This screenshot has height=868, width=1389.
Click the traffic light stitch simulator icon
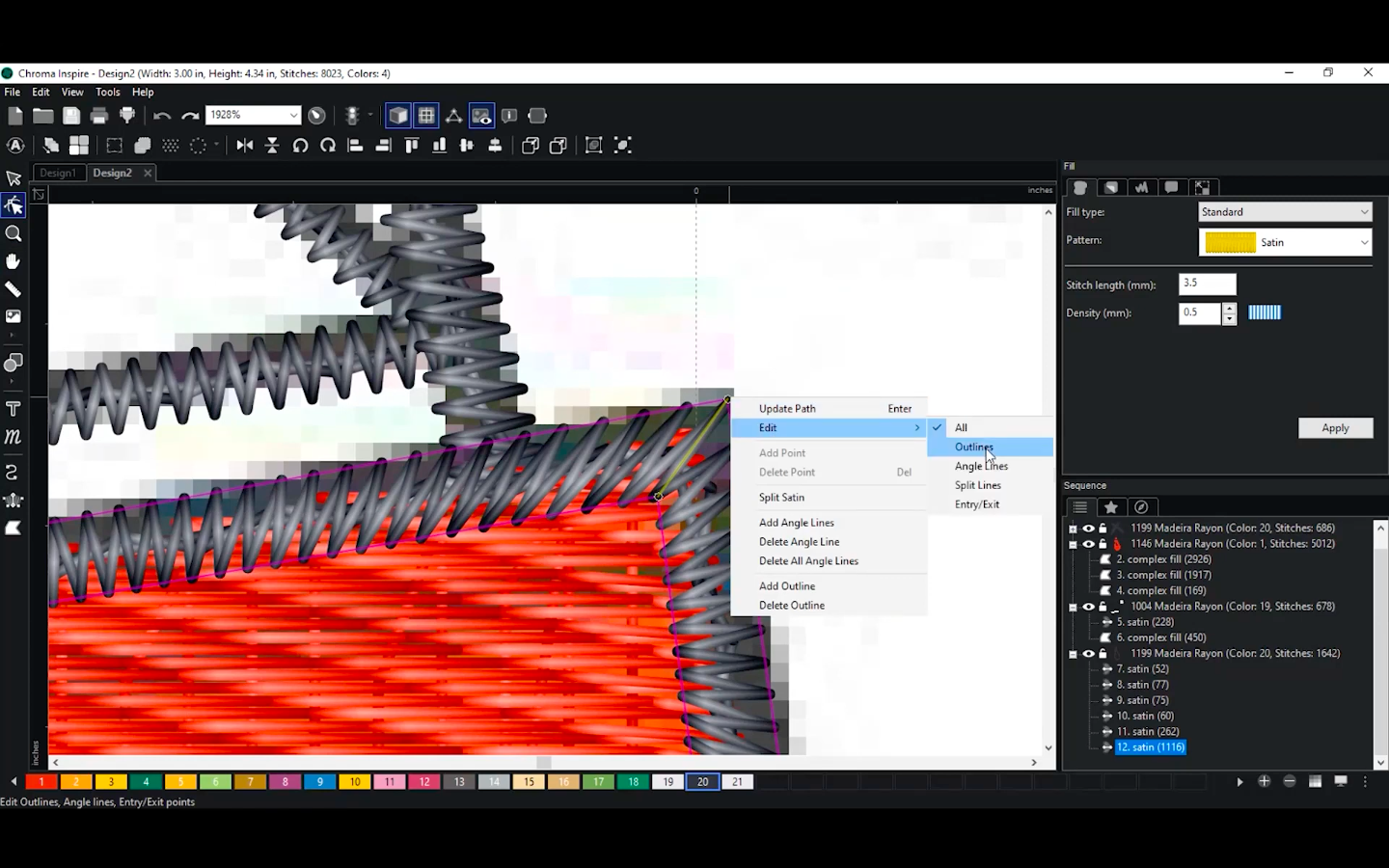pyautogui.click(x=353, y=116)
